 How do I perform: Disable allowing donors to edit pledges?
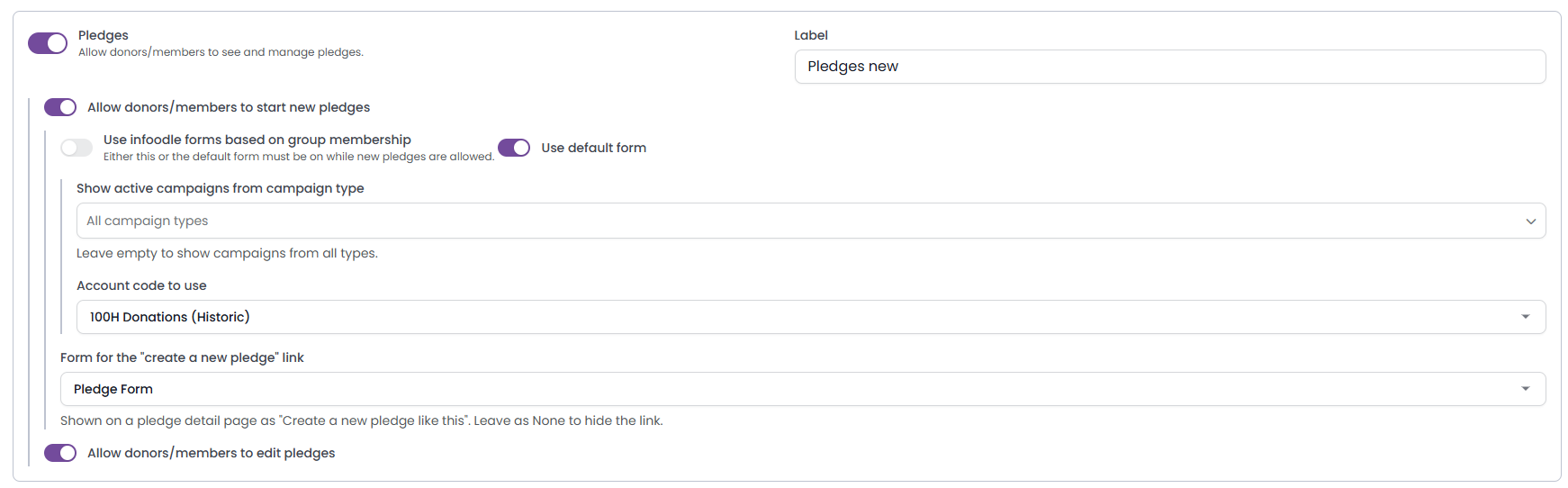[60, 453]
